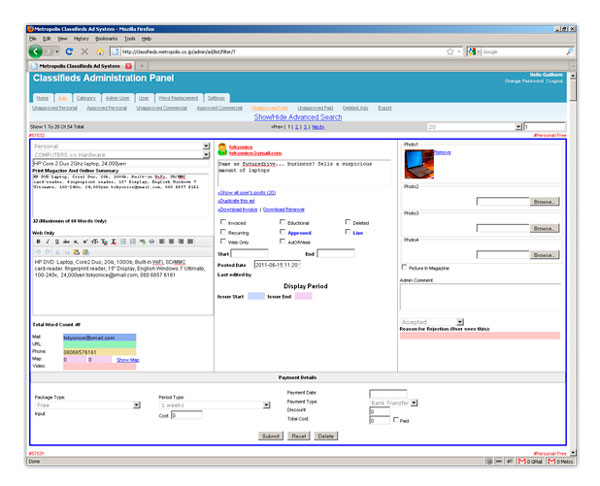Click the Firefox home icon
The image size is (600, 486).
[101, 51]
